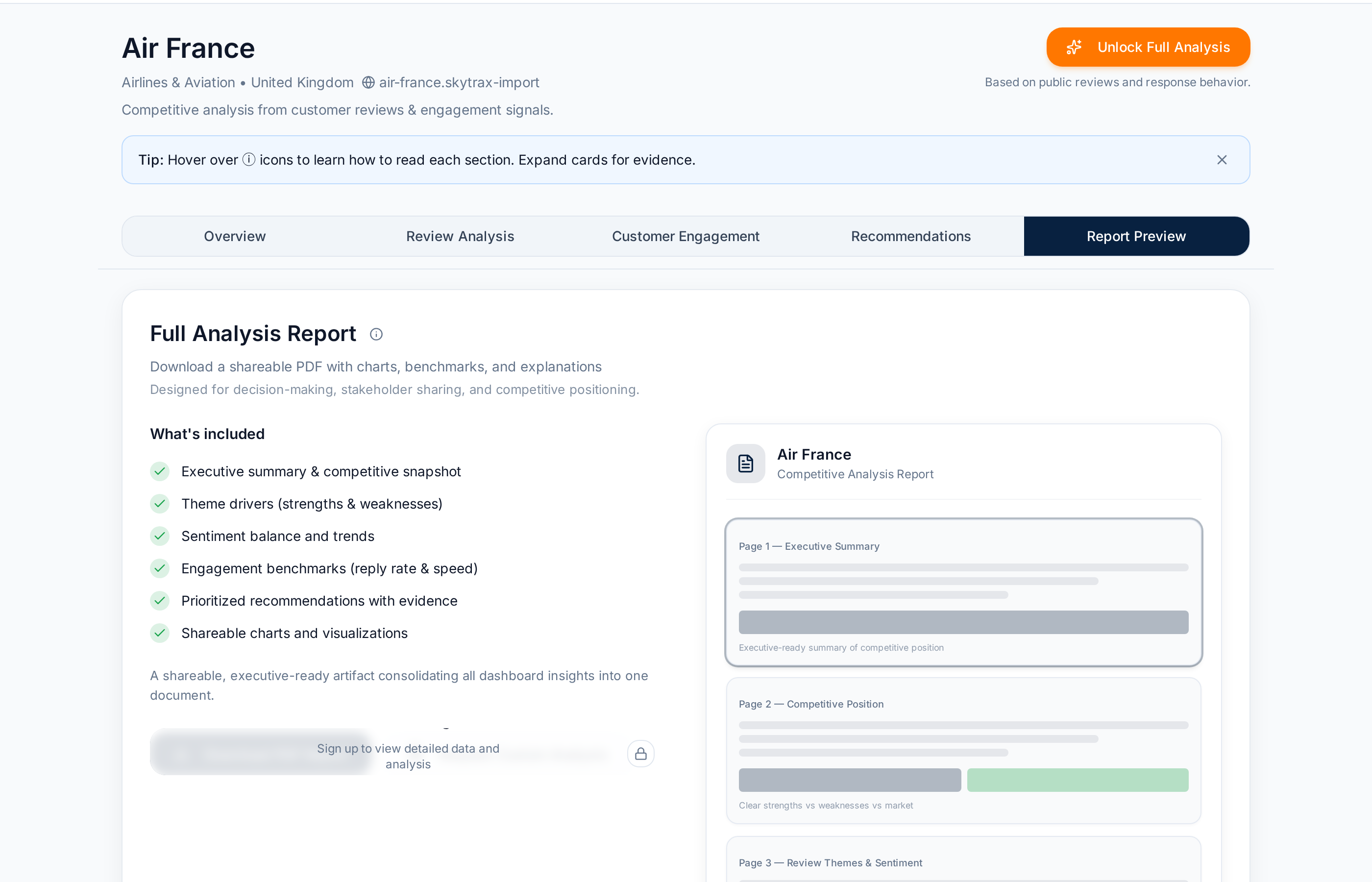Click checkmark beside Engagement benchmarks item
The height and width of the screenshot is (882, 1372).
click(160, 568)
